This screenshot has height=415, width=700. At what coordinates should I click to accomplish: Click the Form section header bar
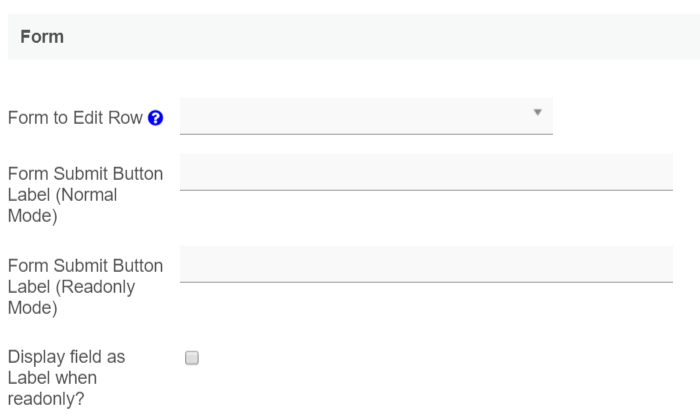350,37
